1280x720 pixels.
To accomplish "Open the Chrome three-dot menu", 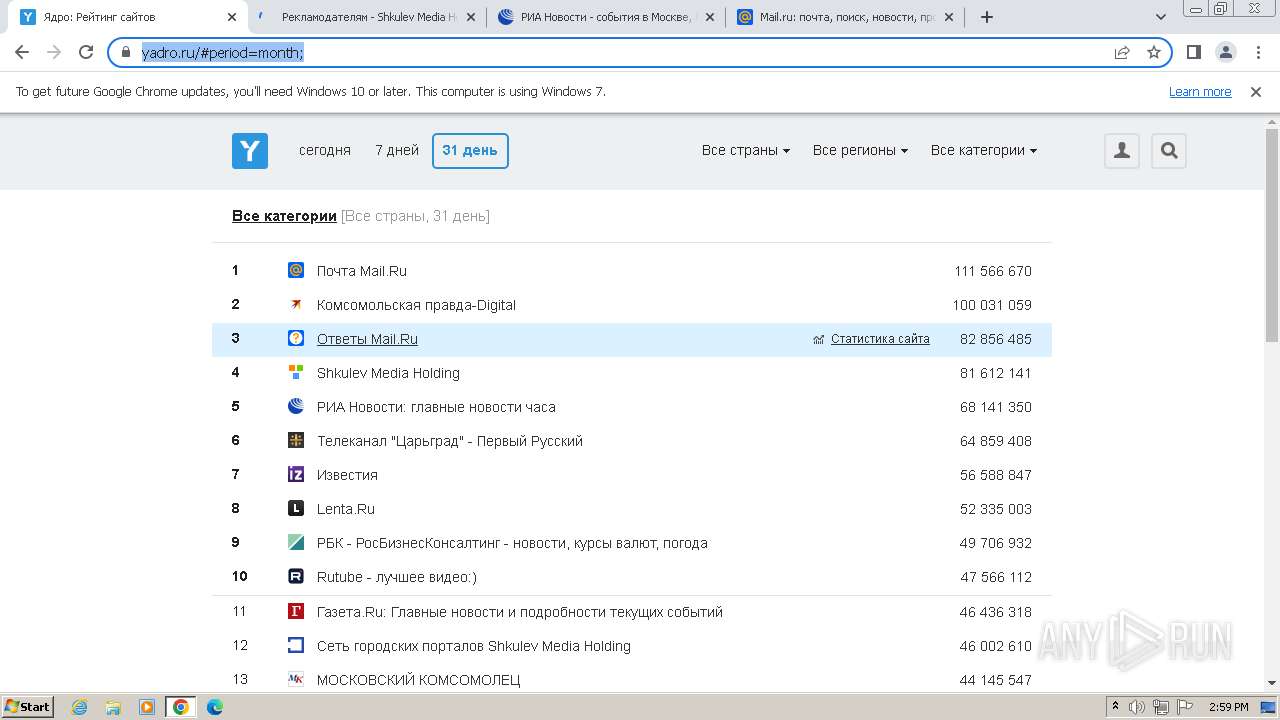I will tap(1257, 52).
